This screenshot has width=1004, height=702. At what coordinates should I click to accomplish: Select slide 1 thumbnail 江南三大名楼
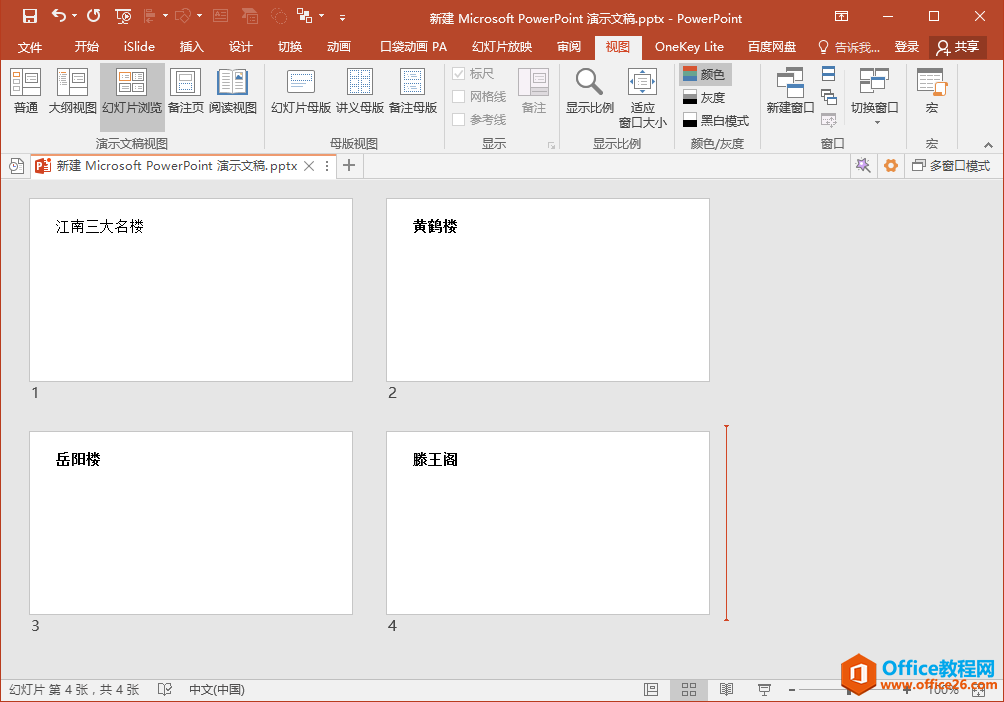point(191,290)
